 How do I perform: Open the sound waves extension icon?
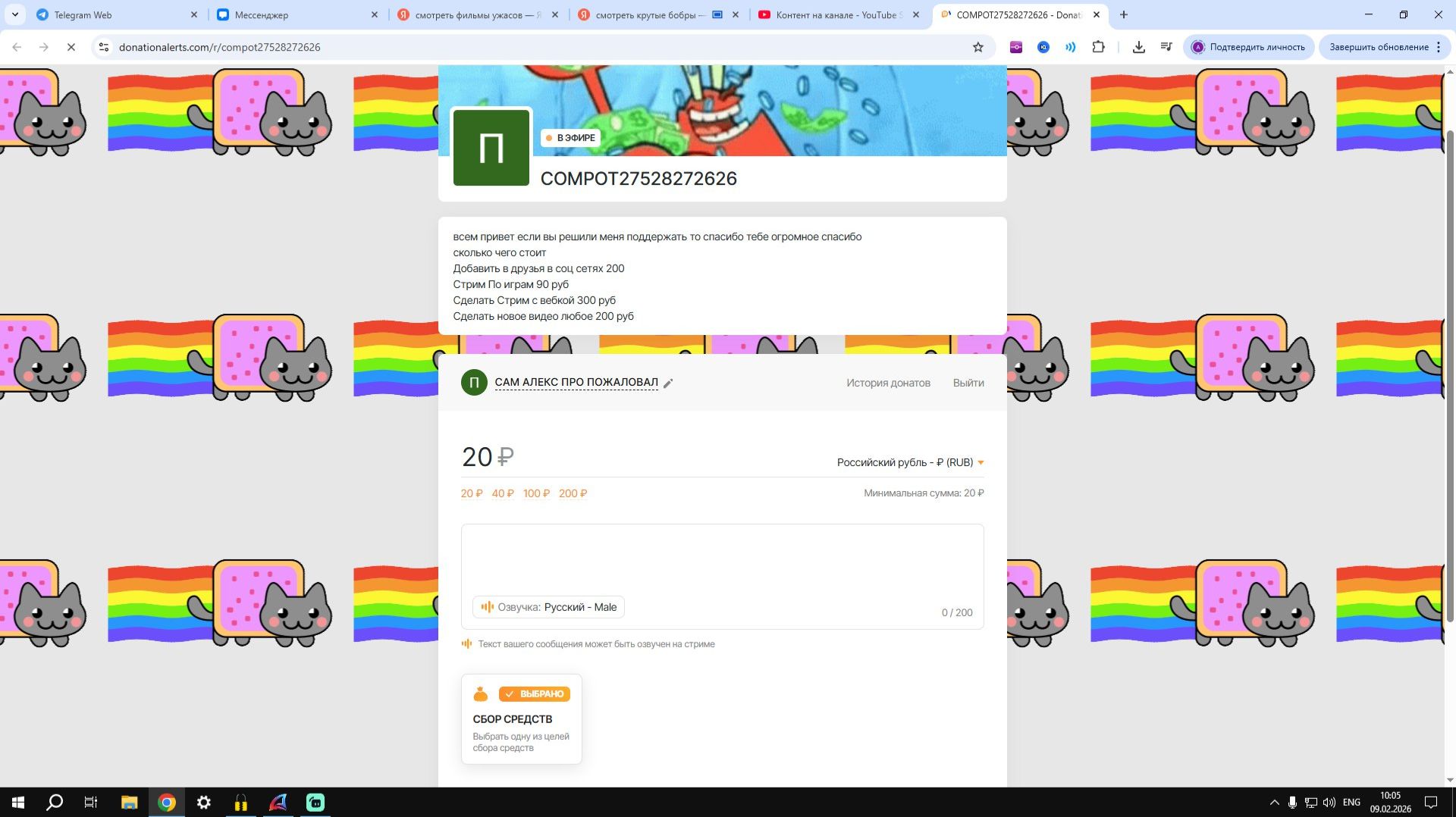point(1071,47)
